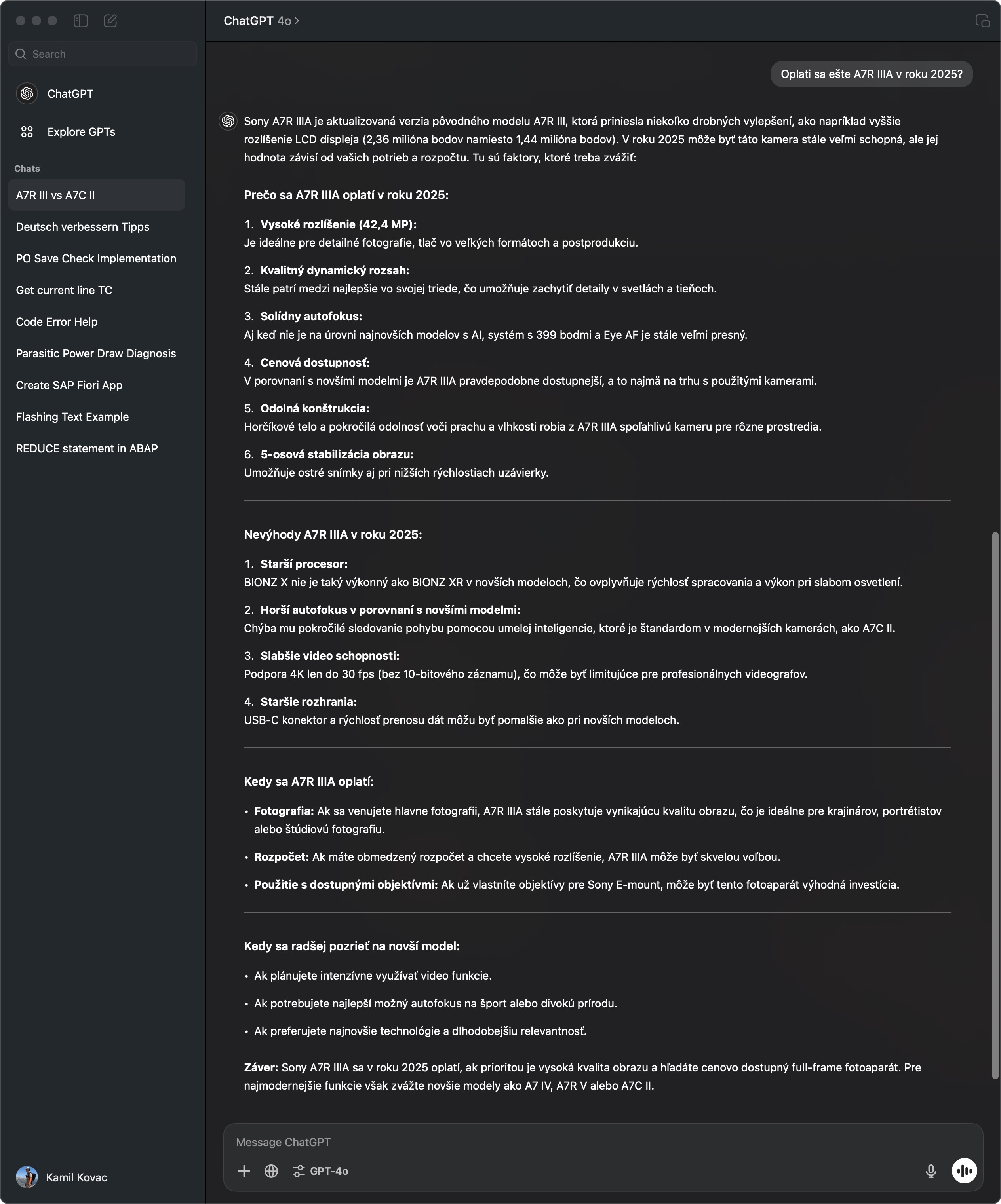This screenshot has width=1001, height=1204.
Task: Click the sidebar Search field
Action: coord(103,54)
